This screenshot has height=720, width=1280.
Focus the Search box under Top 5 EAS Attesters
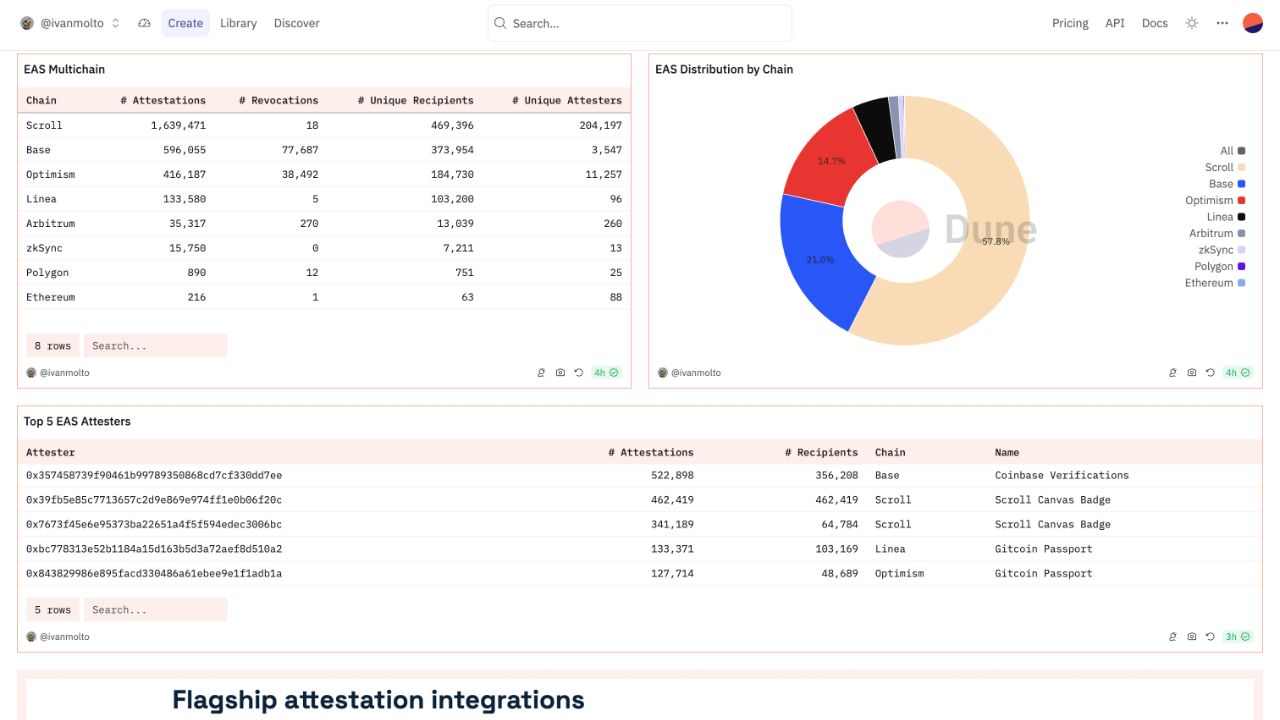(x=155, y=610)
